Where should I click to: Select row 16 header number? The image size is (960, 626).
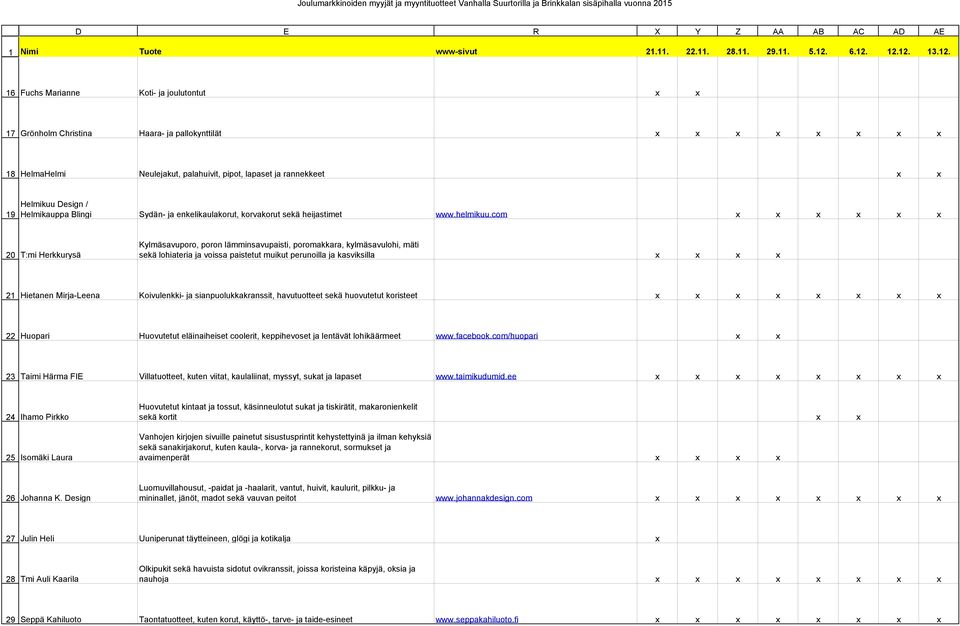[x=10, y=77]
